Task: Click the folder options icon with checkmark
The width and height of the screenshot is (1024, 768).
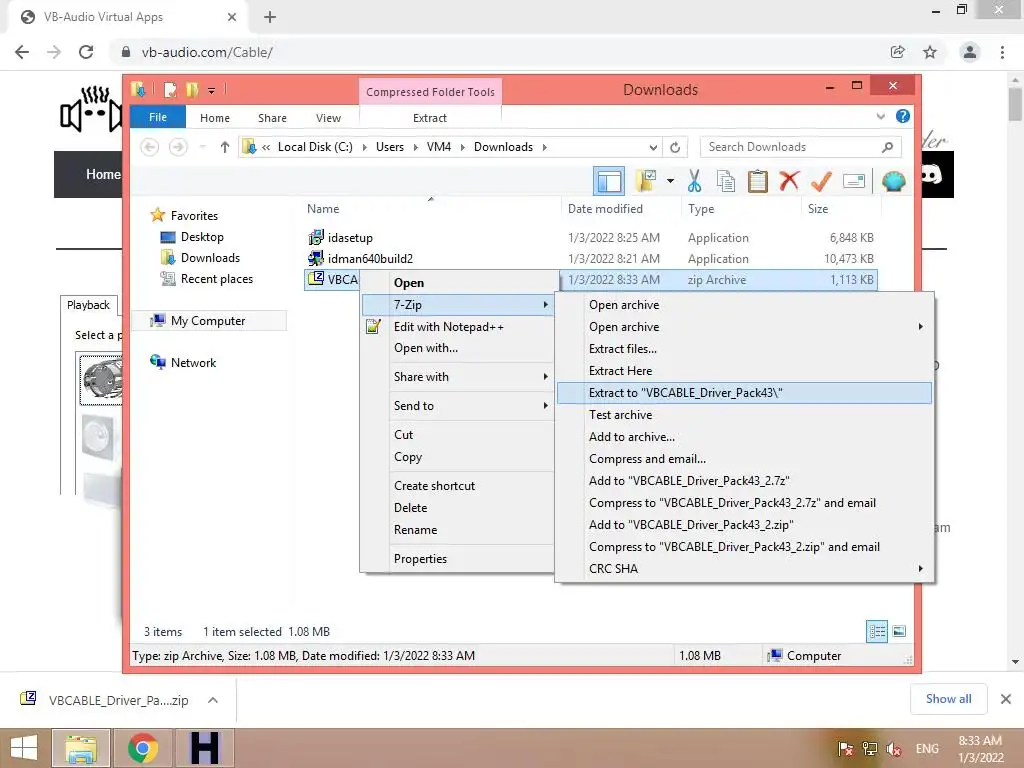Action: click(646, 181)
